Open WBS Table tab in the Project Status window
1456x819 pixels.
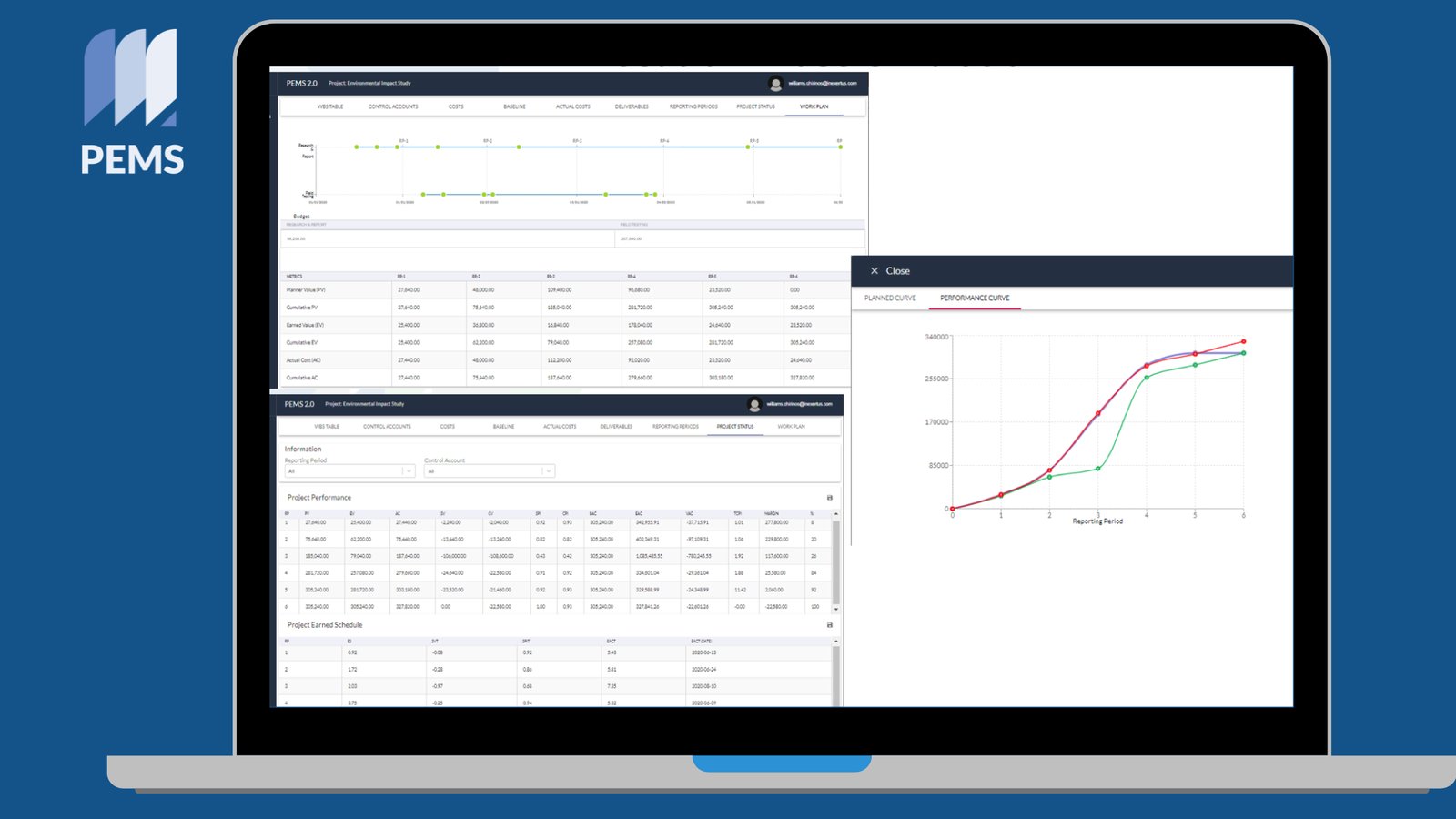(x=327, y=427)
